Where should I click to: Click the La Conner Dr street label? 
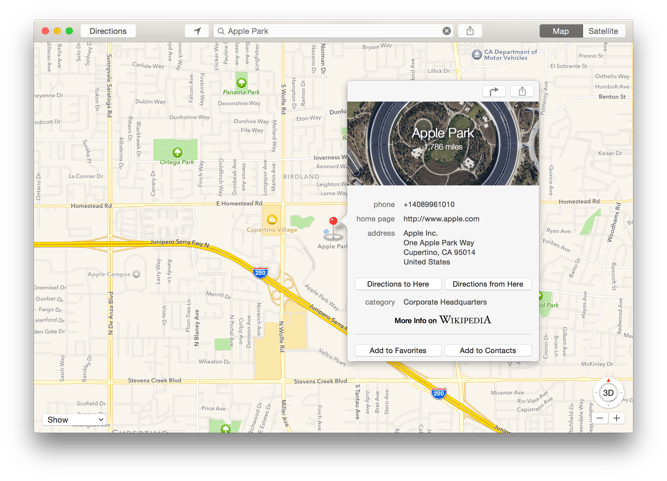86,176
